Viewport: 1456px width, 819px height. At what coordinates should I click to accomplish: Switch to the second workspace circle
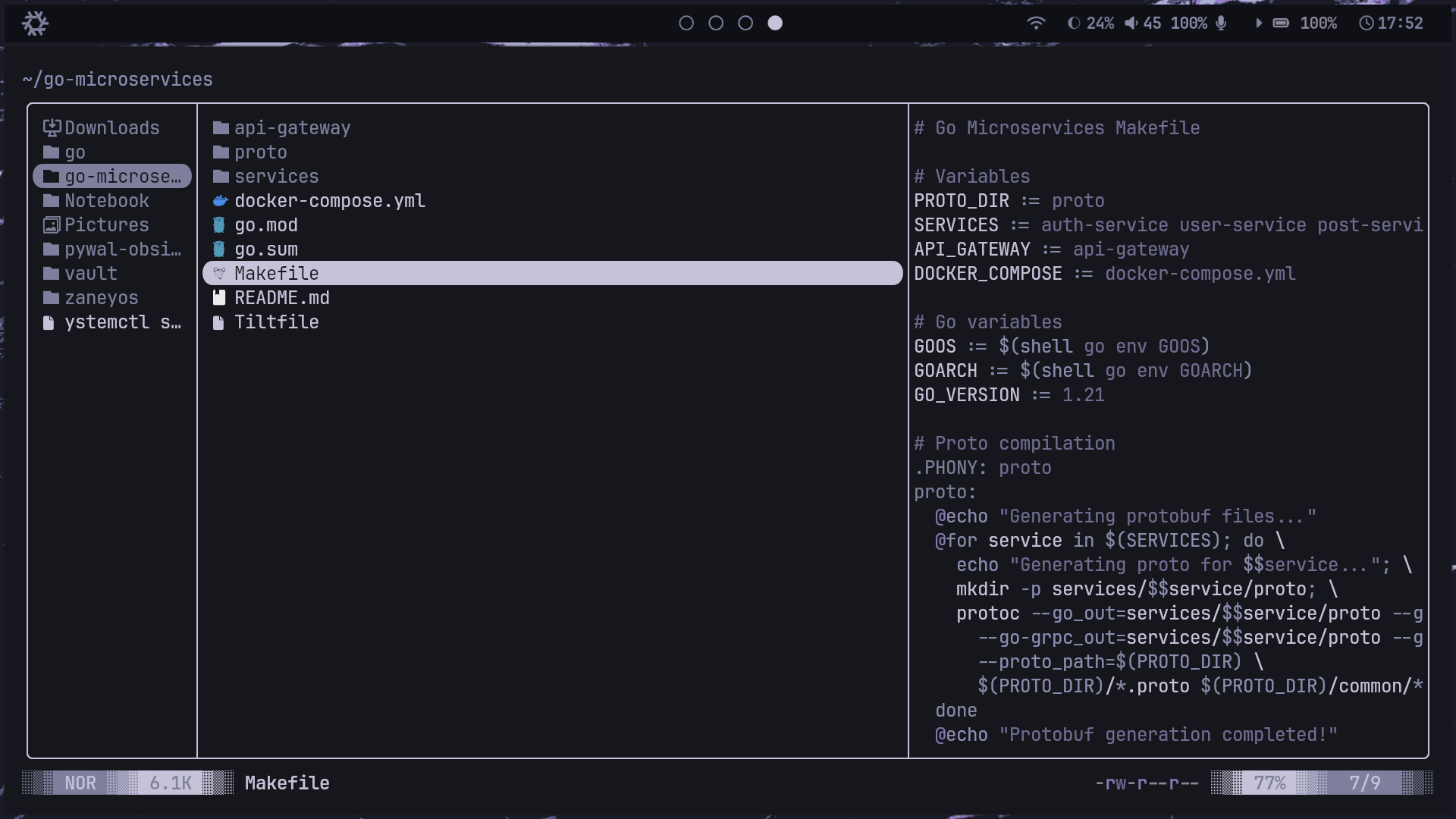(x=716, y=24)
